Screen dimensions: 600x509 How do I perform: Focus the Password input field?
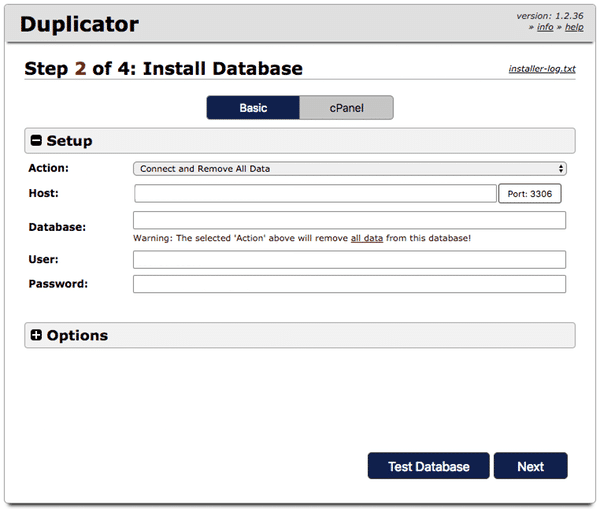pos(349,284)
